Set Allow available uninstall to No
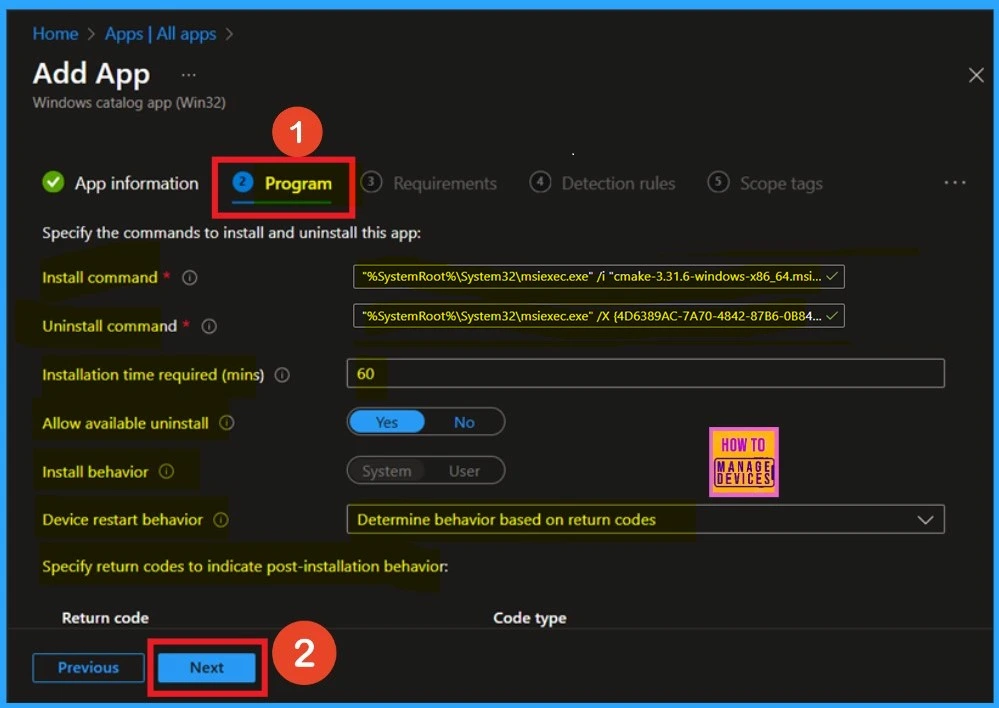This screenshot has height=708, width=999. tap(464, 422)
